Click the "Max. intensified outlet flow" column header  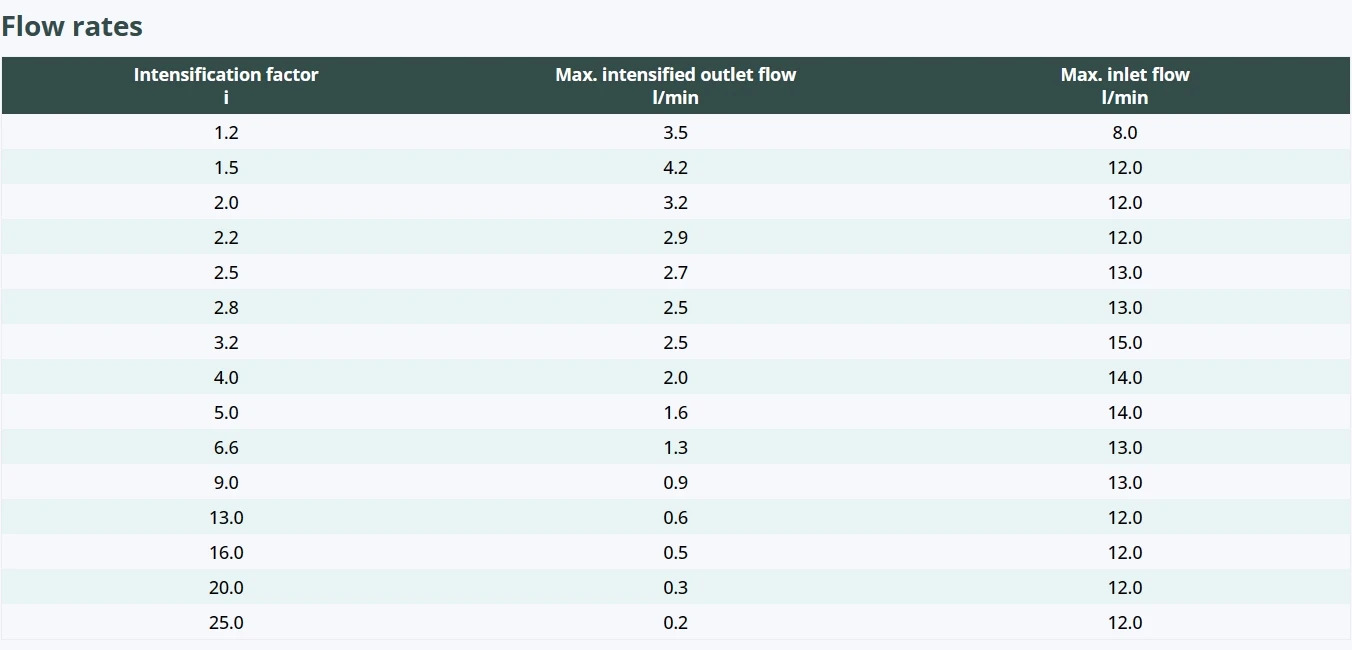coord(676,75)
